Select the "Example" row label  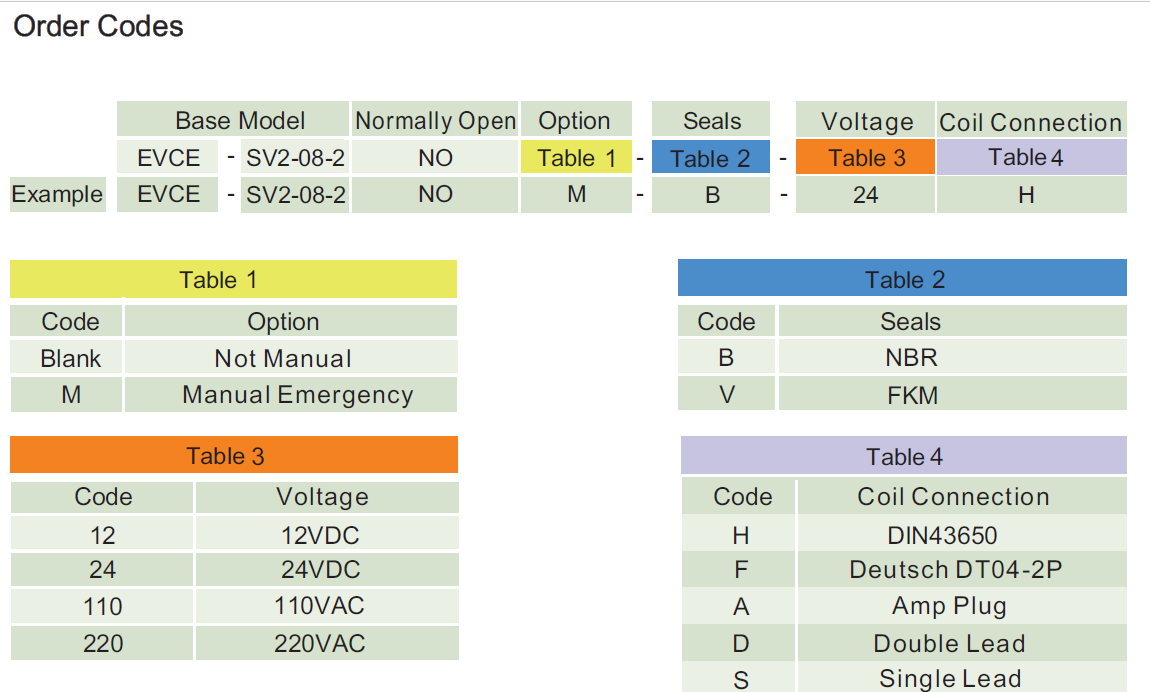pos(57,194)
